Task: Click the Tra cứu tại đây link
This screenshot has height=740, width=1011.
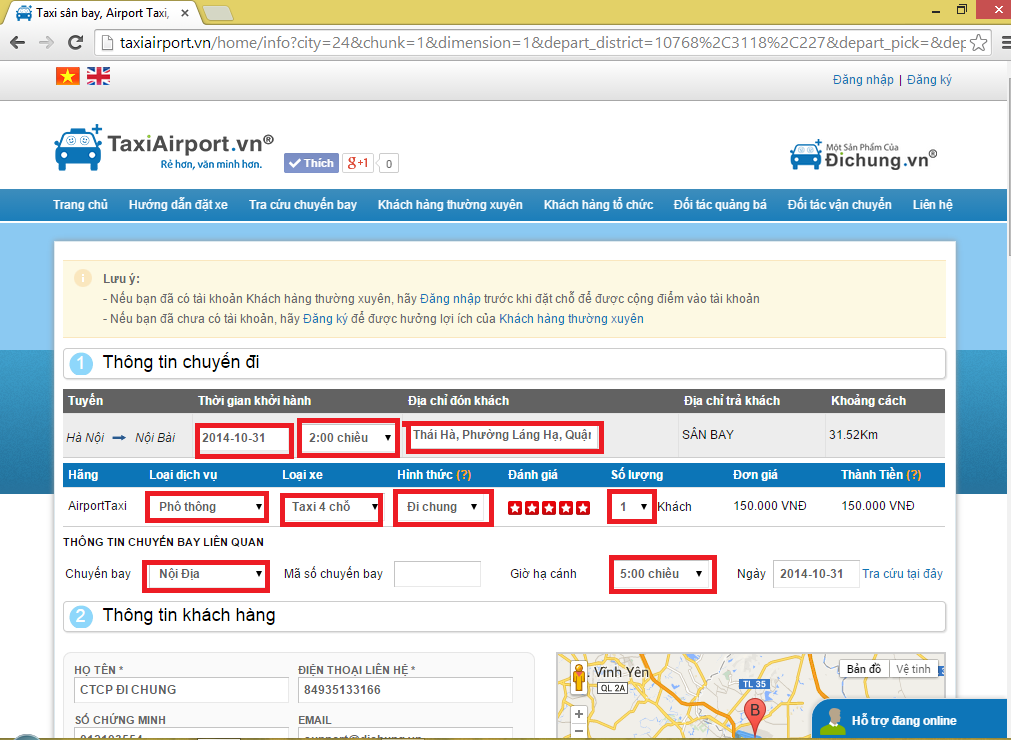Action: pyautogui.click(x=902, y=574)
